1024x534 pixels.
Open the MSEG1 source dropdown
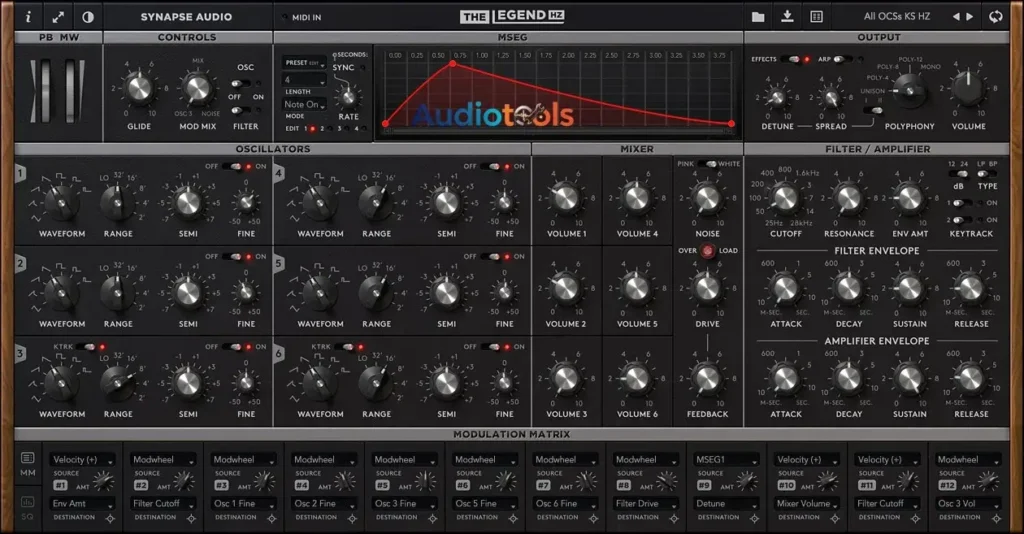(726, 460)
